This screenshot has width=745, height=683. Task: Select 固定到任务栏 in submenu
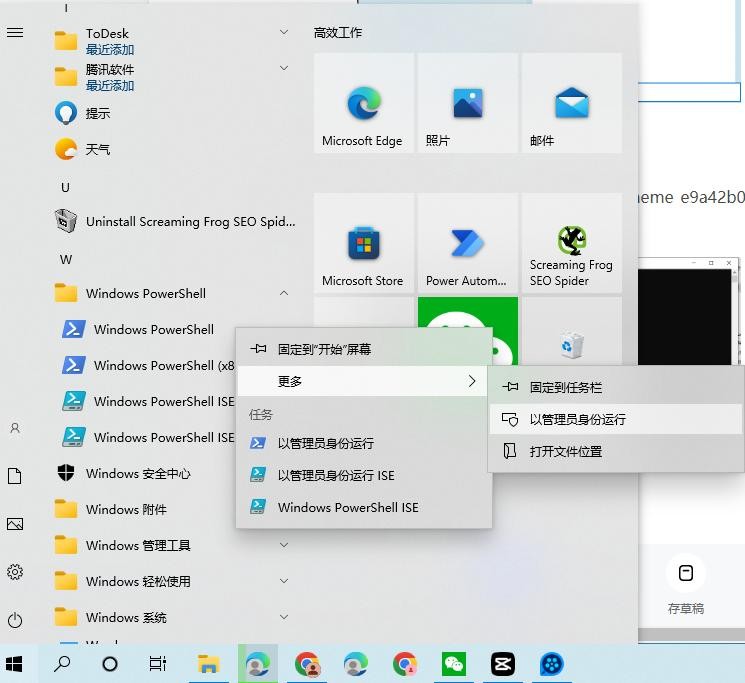point(616,388)
